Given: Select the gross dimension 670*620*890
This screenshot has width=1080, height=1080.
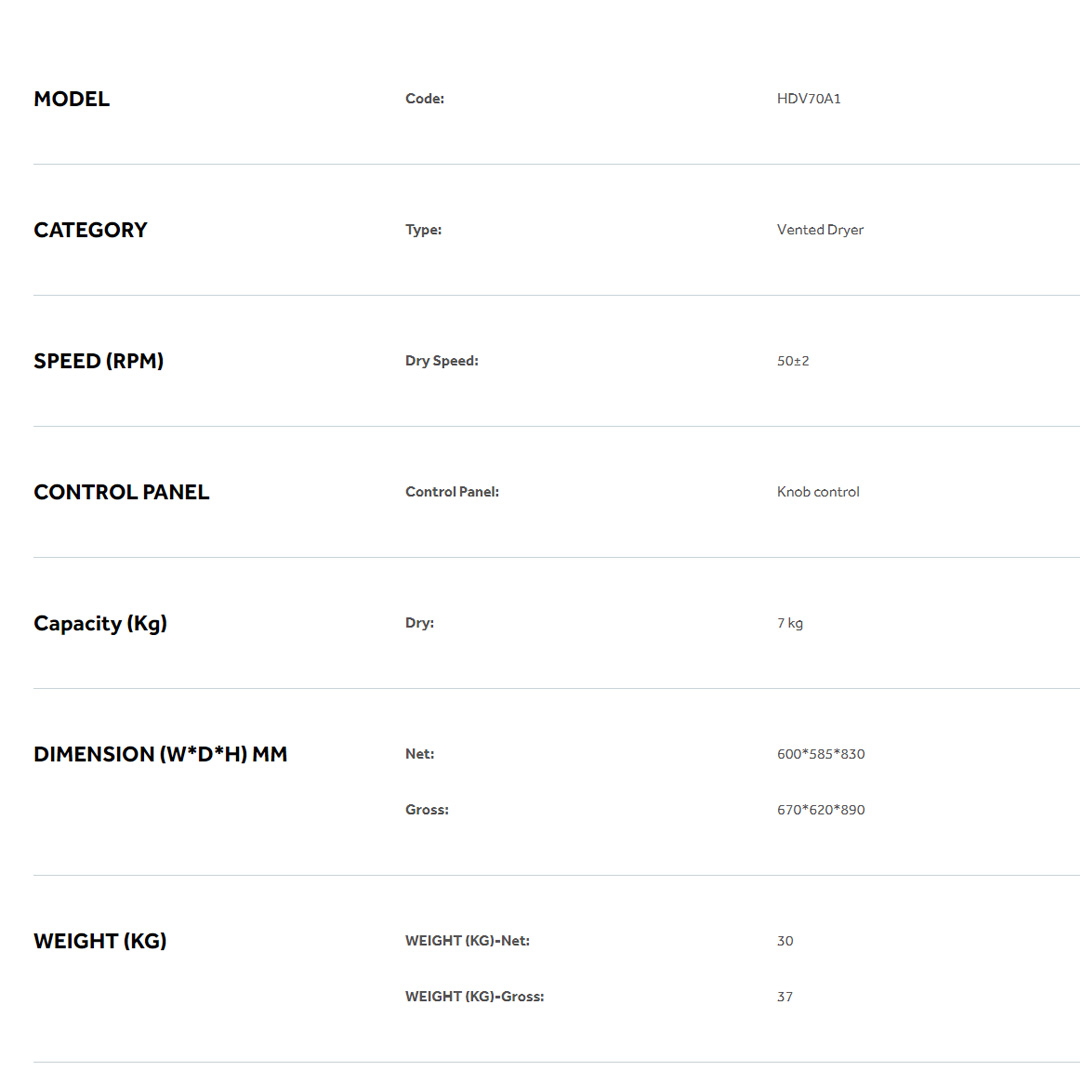Looking at the screenshot, I should [x=820, y=810].
